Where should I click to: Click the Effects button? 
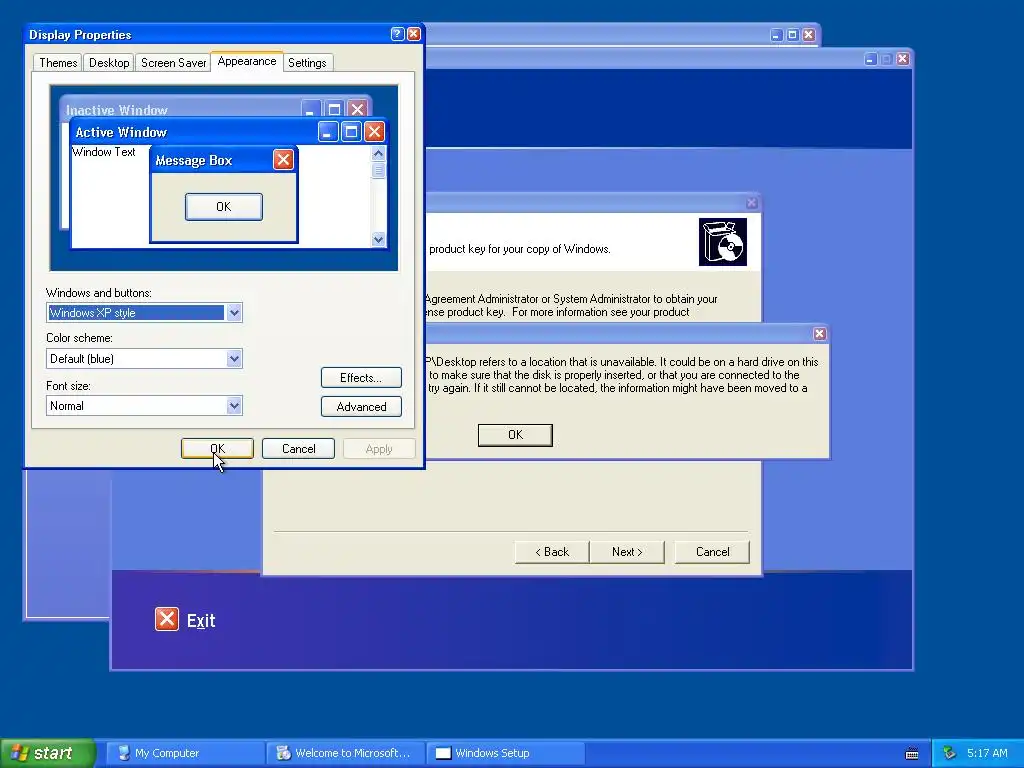[x=361, y=377]
